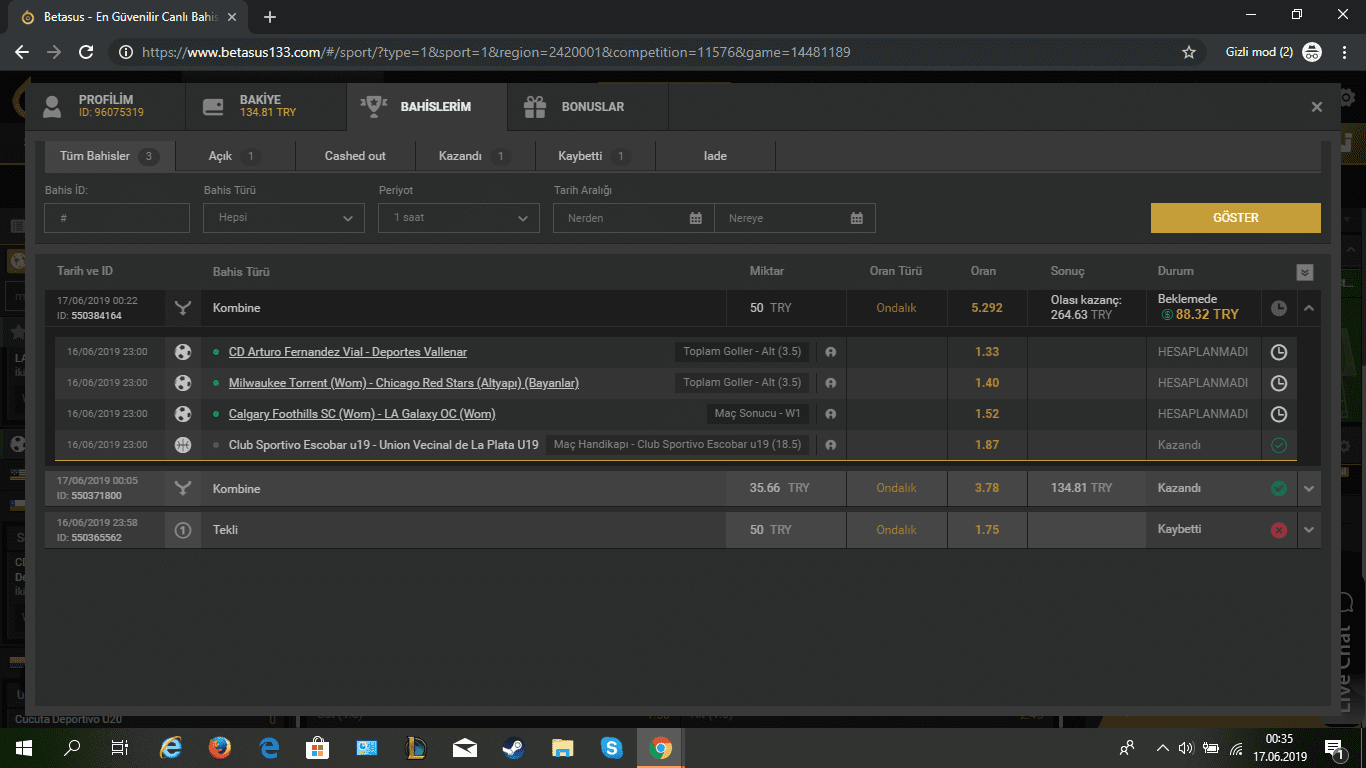Open the Bonuslar tab
1366x768 pixels.
point(588,106)
